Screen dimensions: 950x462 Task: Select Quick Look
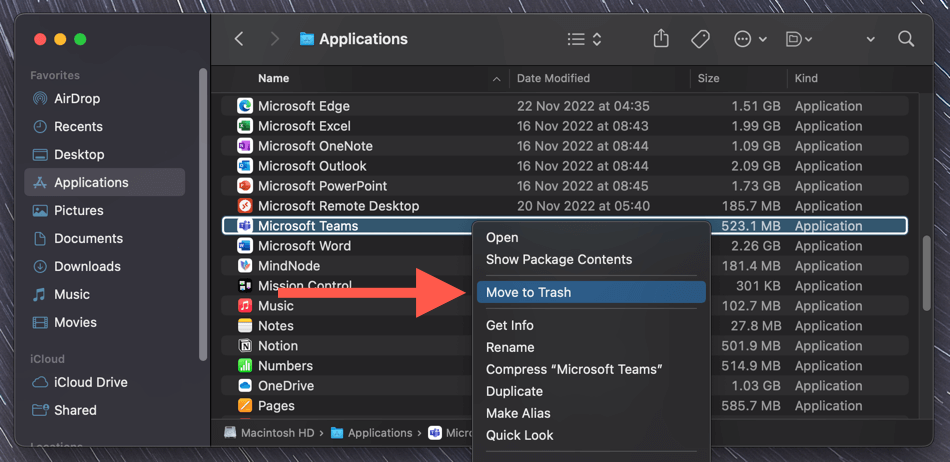point(520,435)
